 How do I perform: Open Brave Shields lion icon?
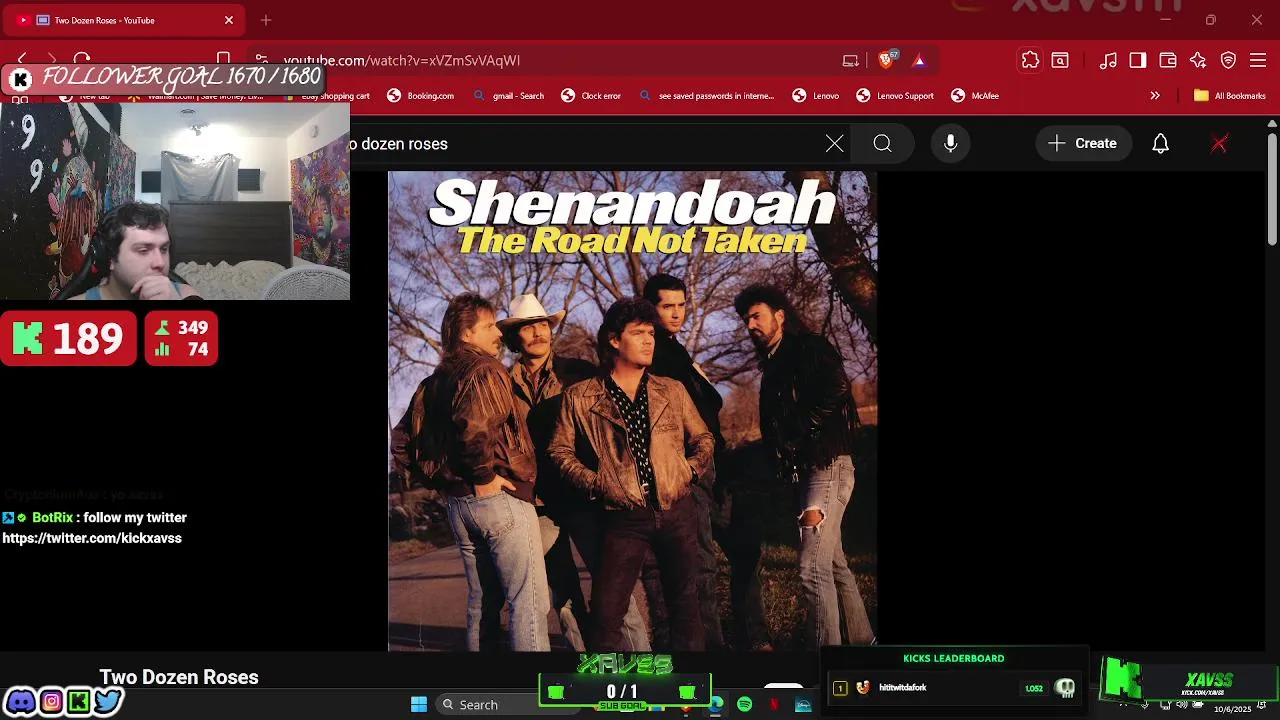click(886, 60)
